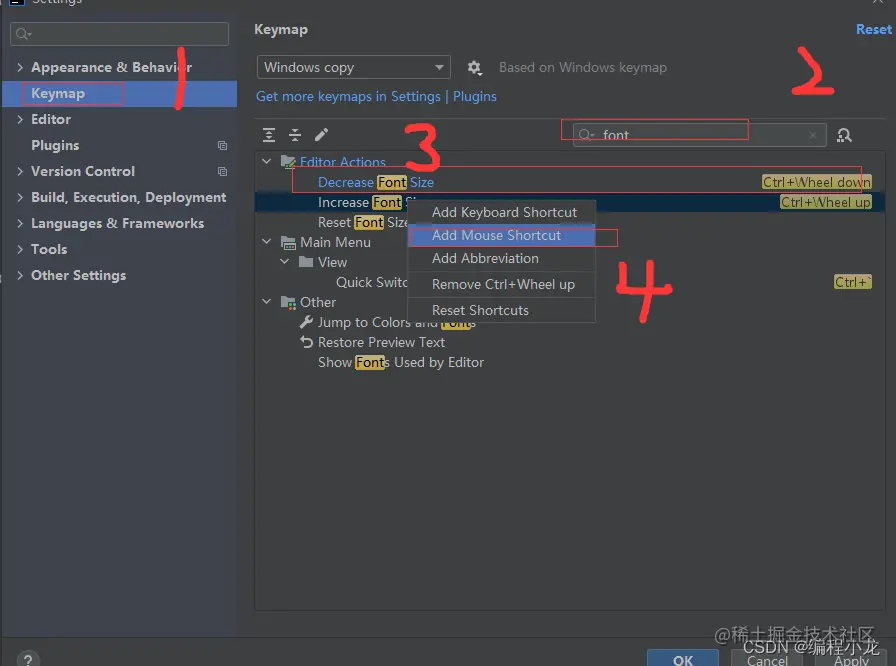Choose Reset Shortcuts from context menu

(x=502, y=310)
